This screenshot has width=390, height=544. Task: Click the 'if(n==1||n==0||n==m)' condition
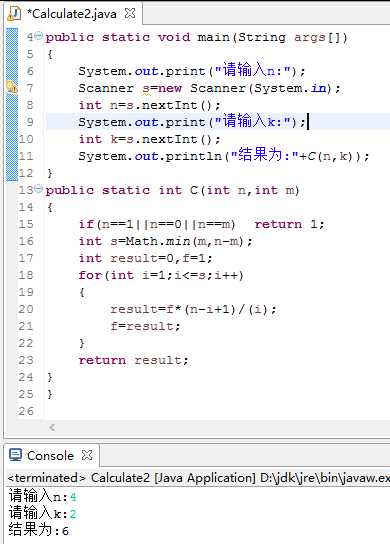pos(157,224)
